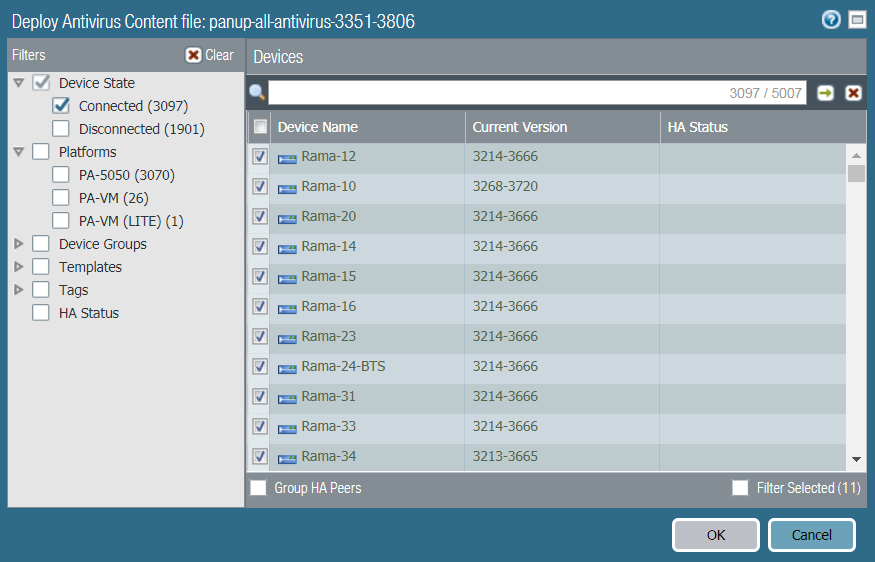The image size is (875, 562).
Task: Enable the Disconnected (1901) filter
Action: (61, 129)
